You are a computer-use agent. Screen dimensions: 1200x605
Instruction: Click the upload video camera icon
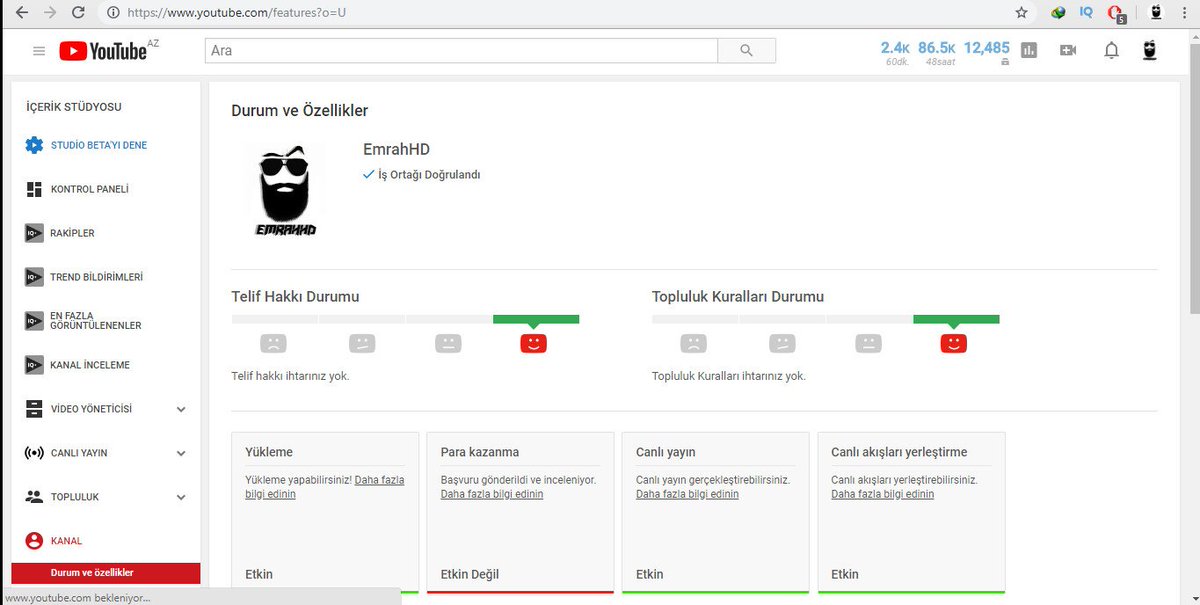coord(1068,50)
